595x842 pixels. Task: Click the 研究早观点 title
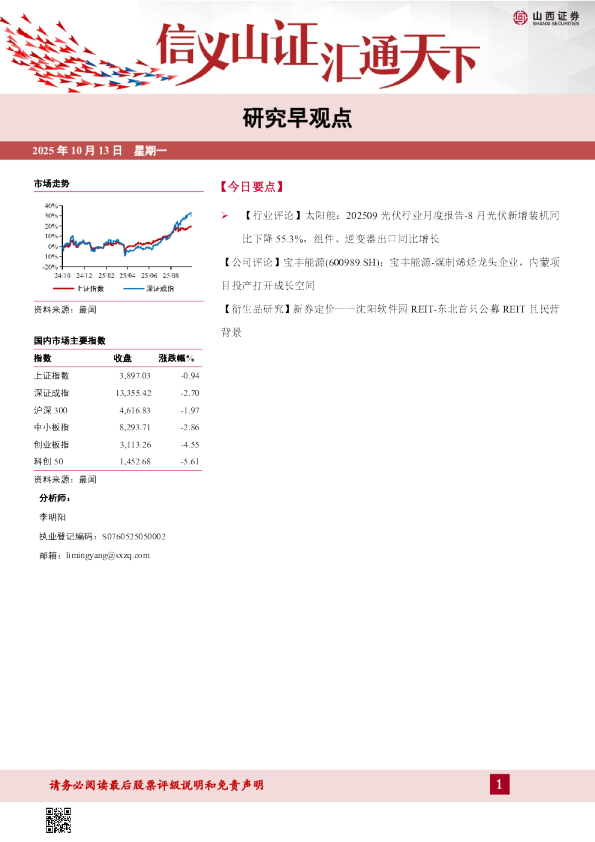pos(297,118)
